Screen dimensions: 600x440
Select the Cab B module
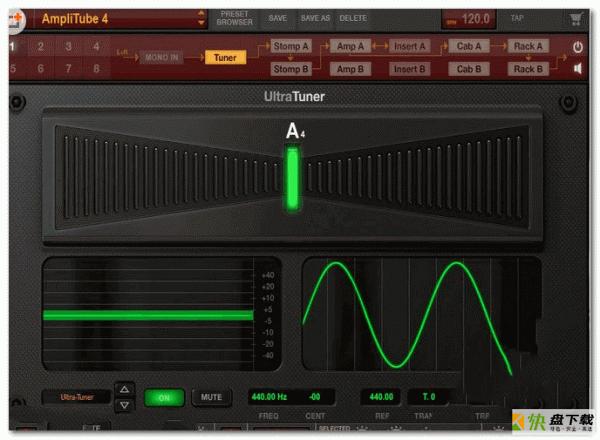tap(469, 69)
